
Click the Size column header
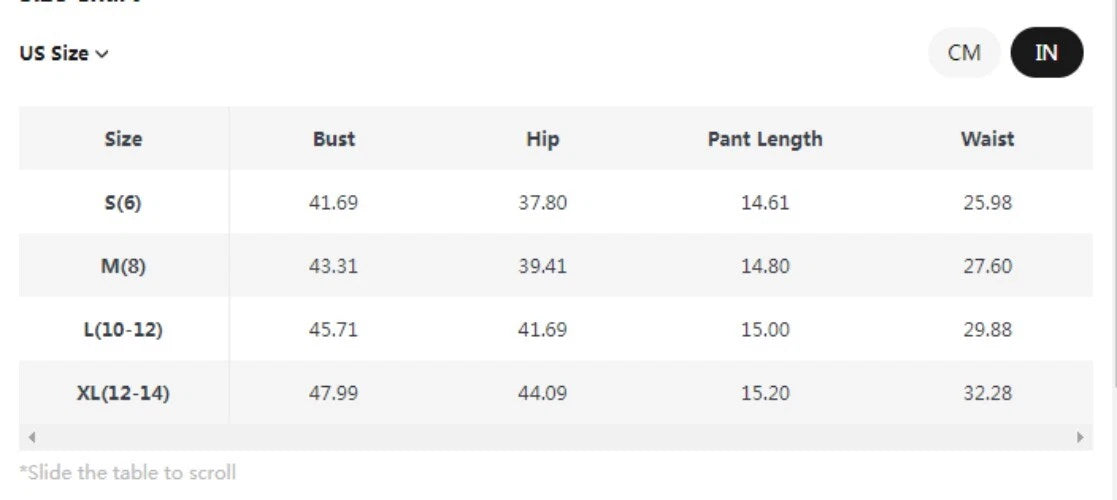(x=123, y=139)
